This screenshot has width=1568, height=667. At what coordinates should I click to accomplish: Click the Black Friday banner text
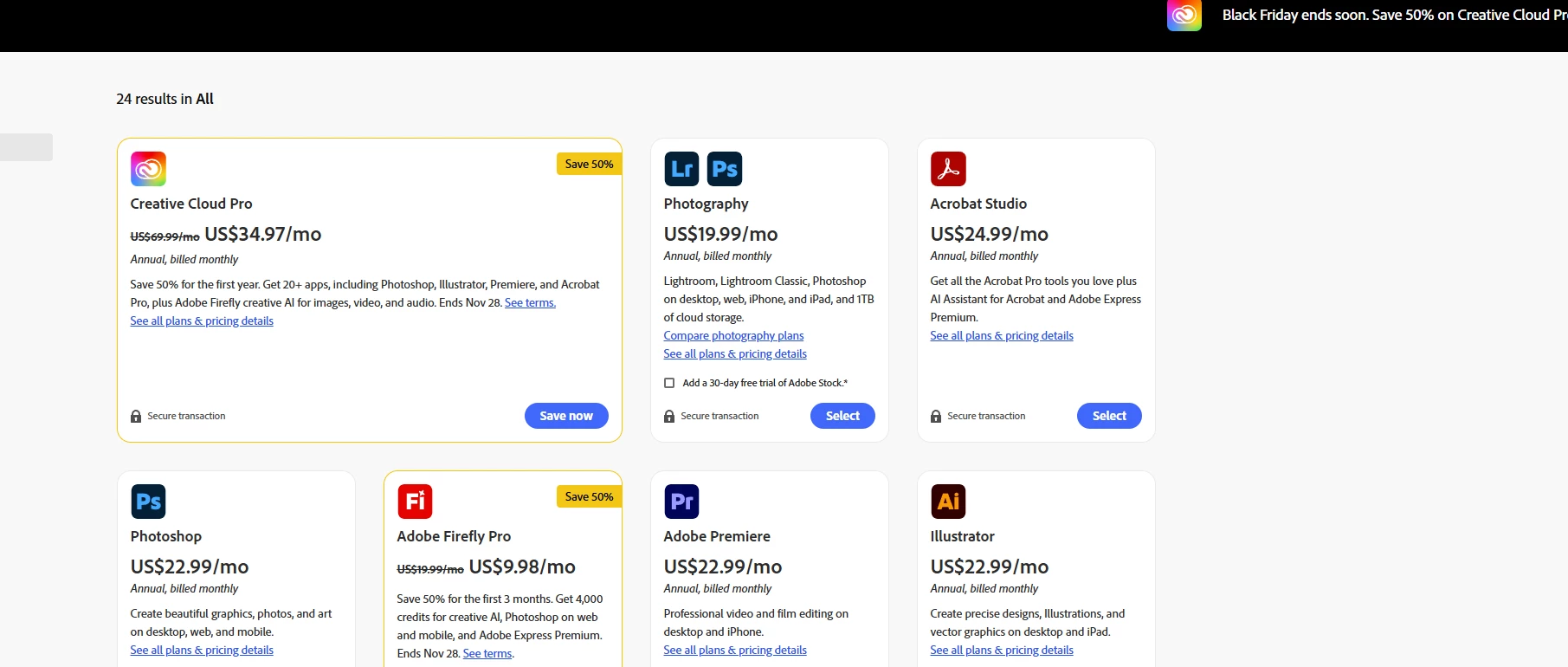click(x=1394, y=15)
